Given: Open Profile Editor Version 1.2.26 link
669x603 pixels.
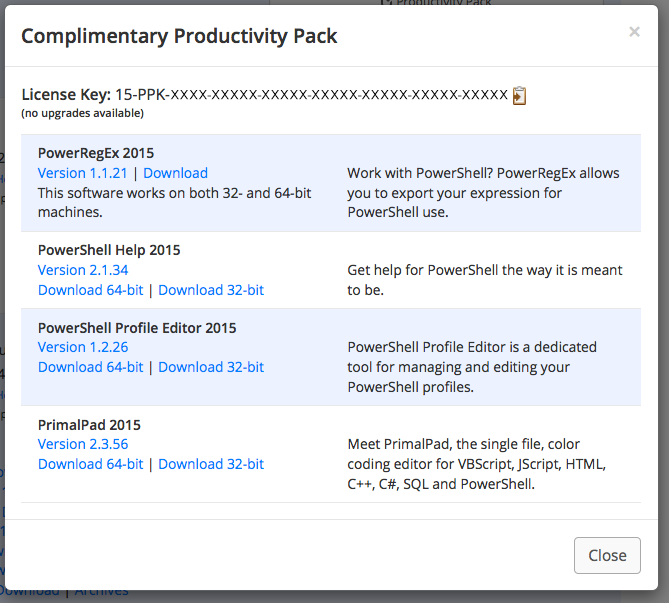Looking at the screenshot, I should 83,347.
